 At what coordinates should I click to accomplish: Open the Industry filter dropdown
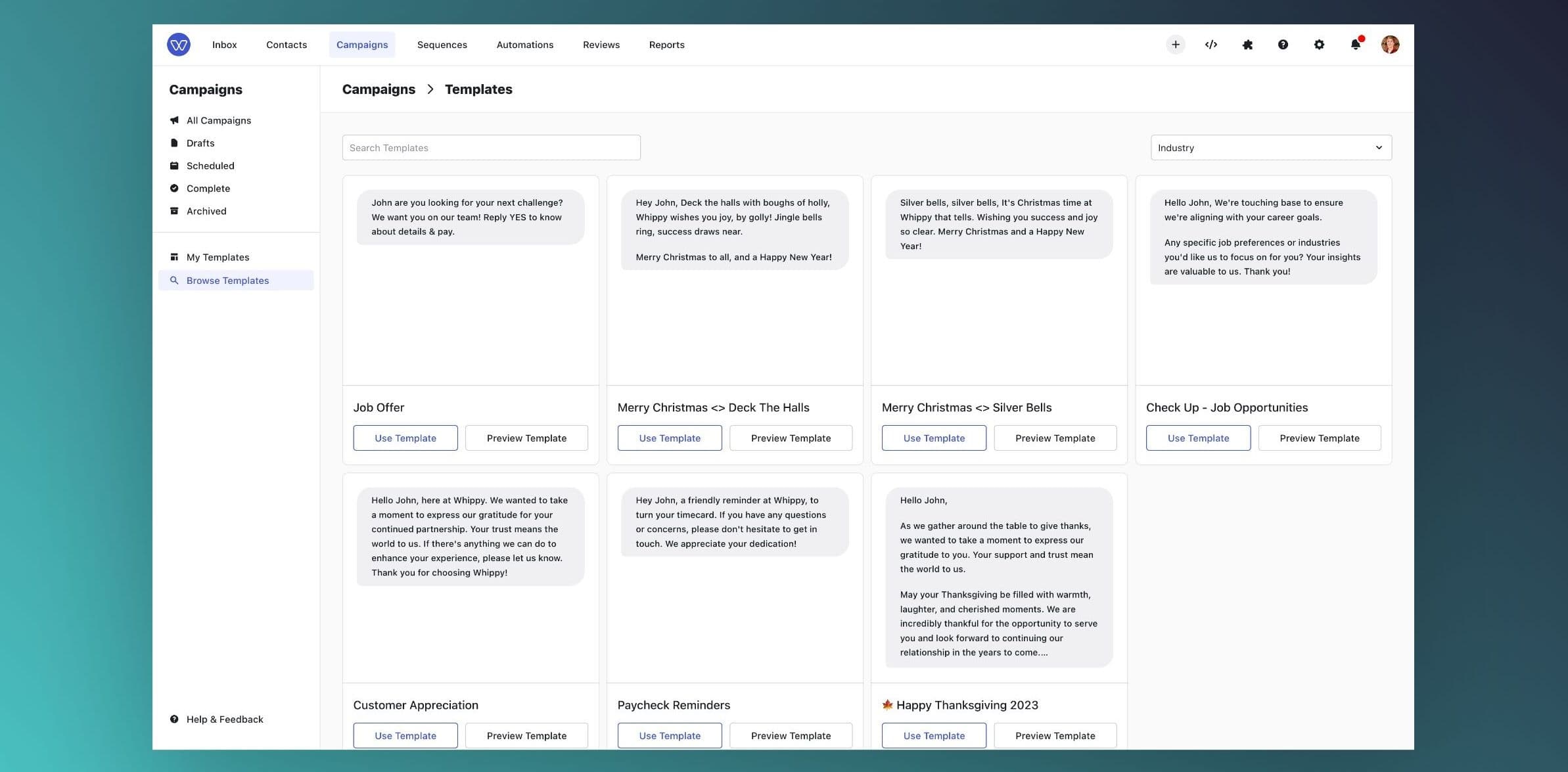1270,147
